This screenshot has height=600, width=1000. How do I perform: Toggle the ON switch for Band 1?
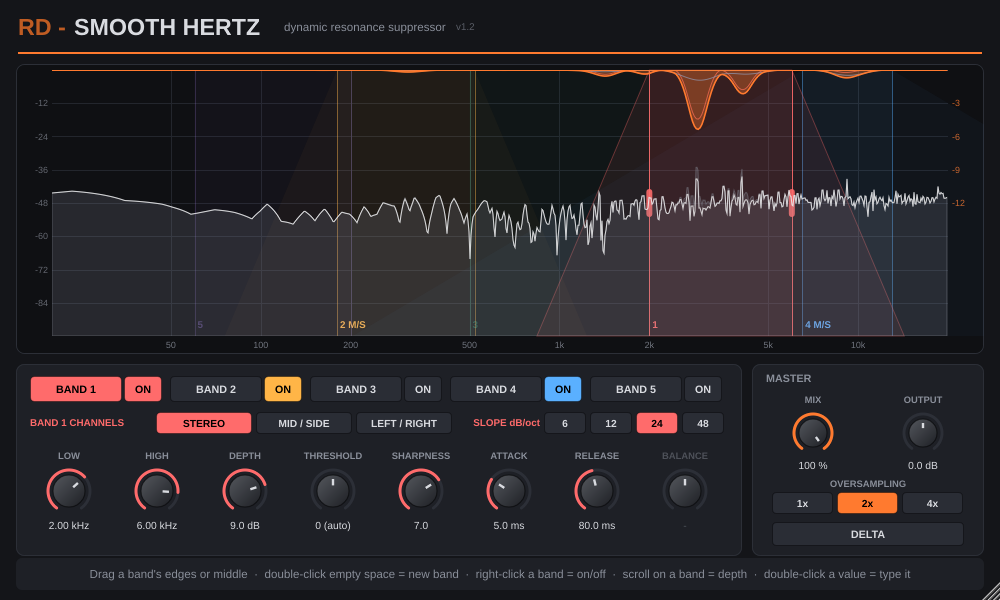click(x=143, y=389)
